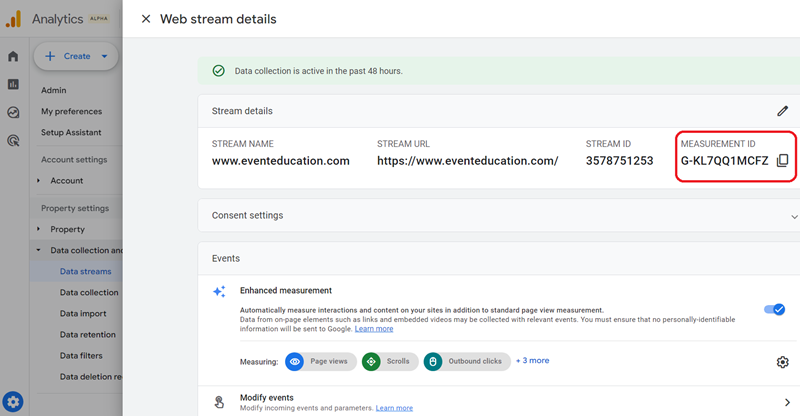This screenshot has height=416, width=800.
Task: Expand the Consent settings section
Action: 794,216
